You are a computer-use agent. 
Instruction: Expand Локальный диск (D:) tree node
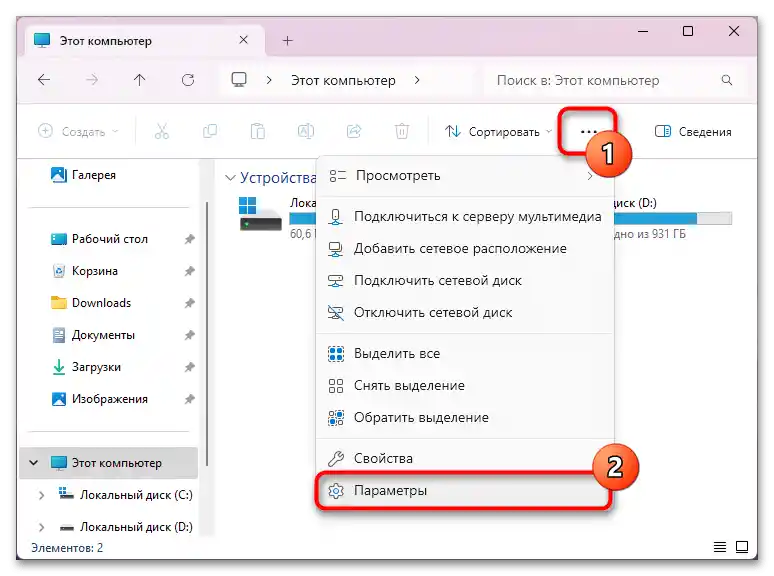tap(41, 527)
